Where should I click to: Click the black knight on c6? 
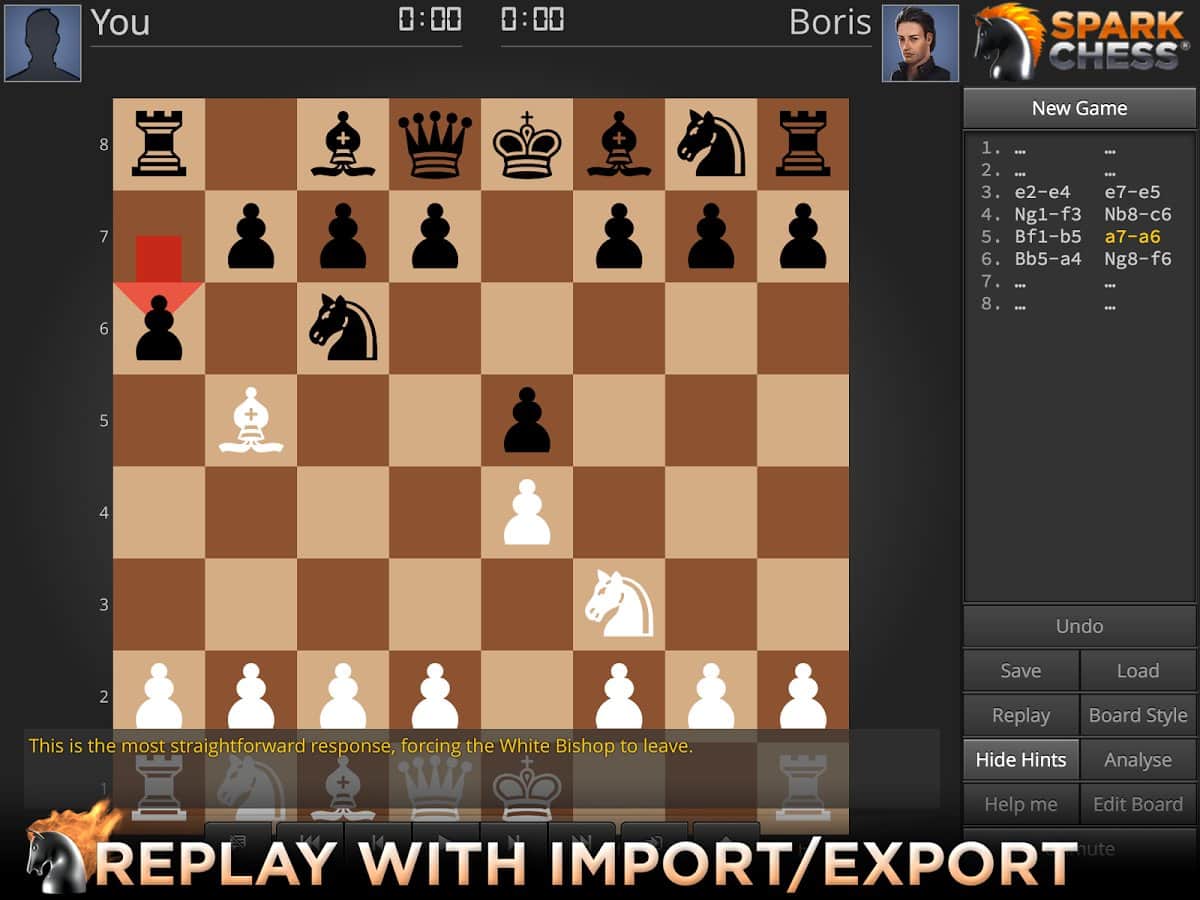pos(343,328)
